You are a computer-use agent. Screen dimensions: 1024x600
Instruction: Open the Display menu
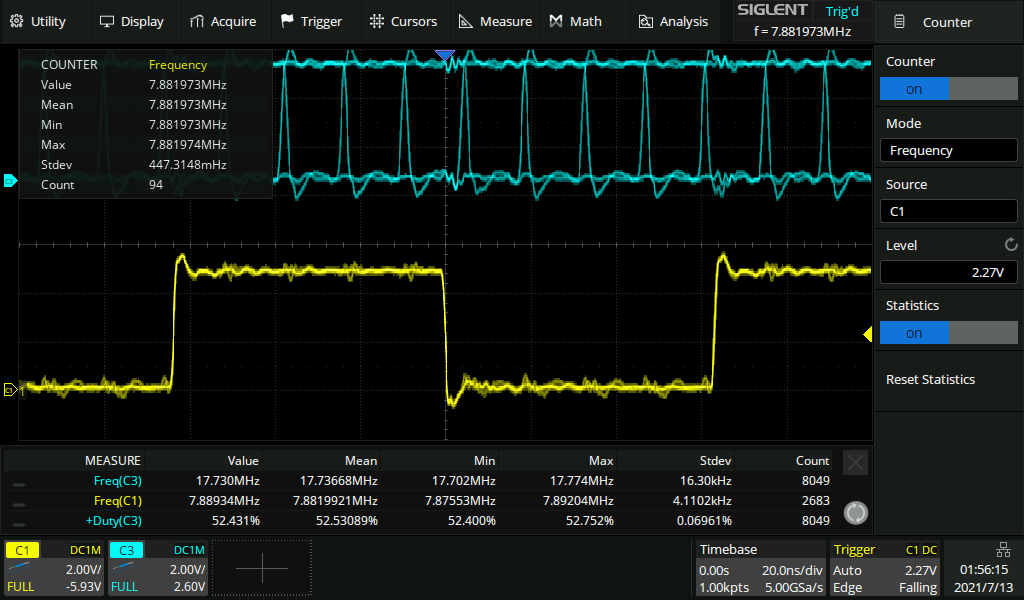click(131, 22)
